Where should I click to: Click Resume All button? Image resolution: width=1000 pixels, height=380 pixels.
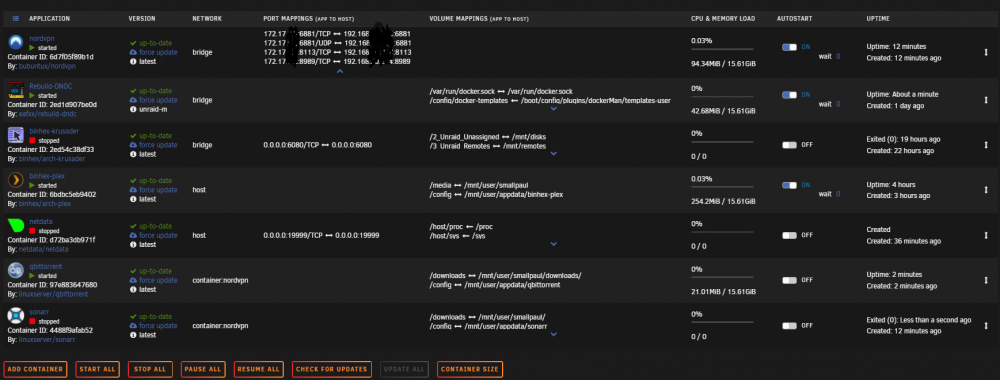[x=258, y=369]
